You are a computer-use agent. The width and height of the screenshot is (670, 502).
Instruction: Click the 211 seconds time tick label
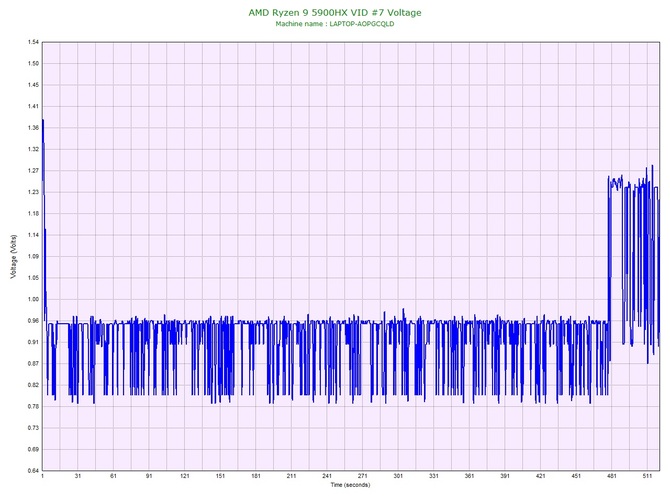[x=291, y=476]
